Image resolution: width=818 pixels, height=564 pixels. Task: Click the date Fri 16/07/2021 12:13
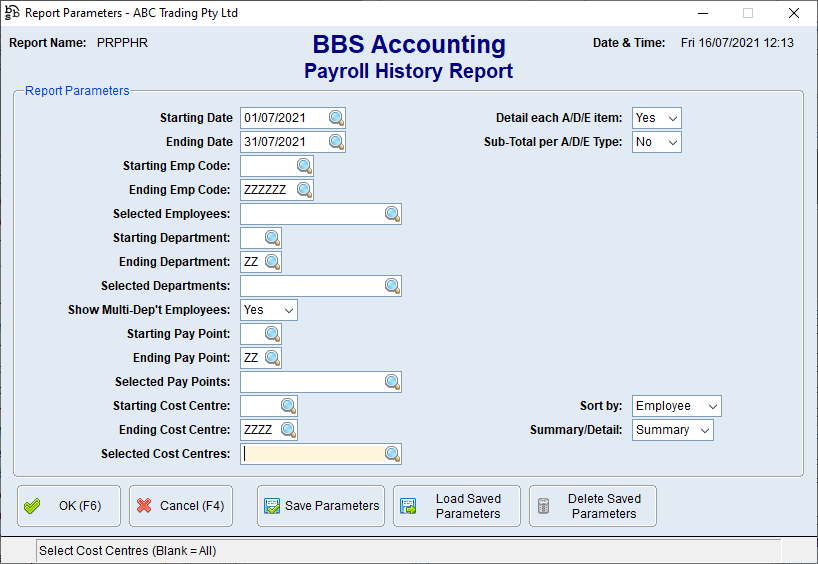[x=737, y=43]
